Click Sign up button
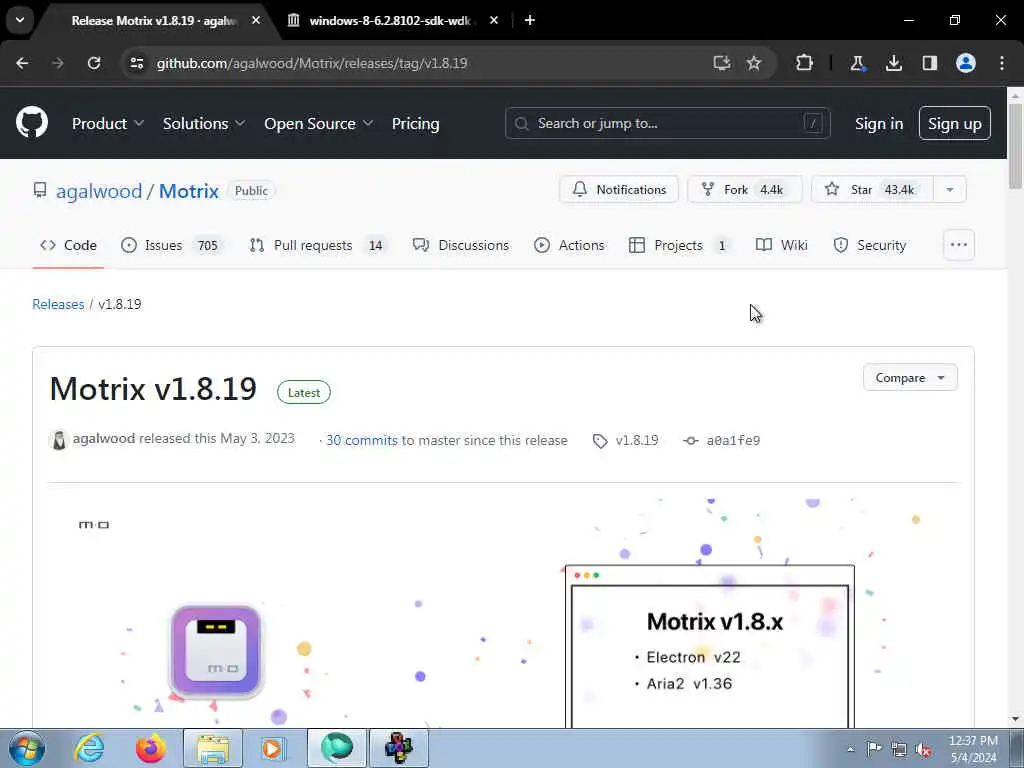Image resolution: width=1024 pixels, height=768 pixels. coord(954,123)
